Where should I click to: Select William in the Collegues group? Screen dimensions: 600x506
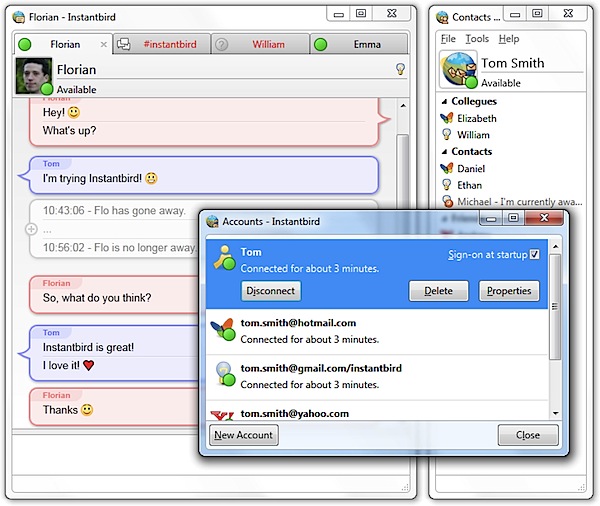pyautogui.click(x=512, y=135)
